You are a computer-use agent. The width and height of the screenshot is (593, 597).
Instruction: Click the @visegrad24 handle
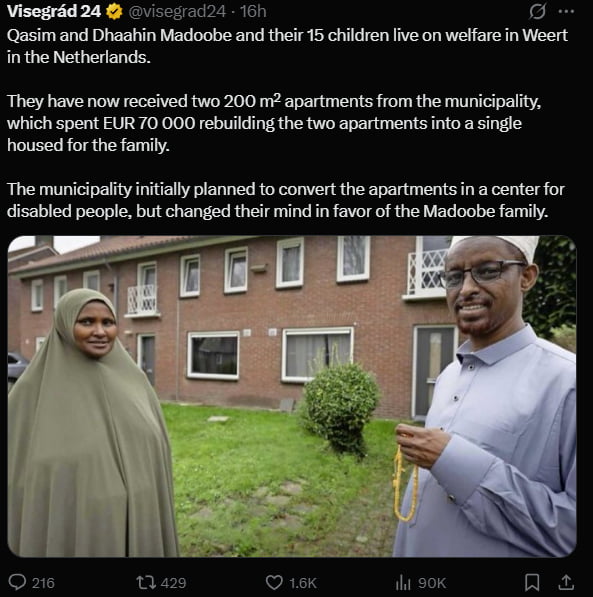177,12
